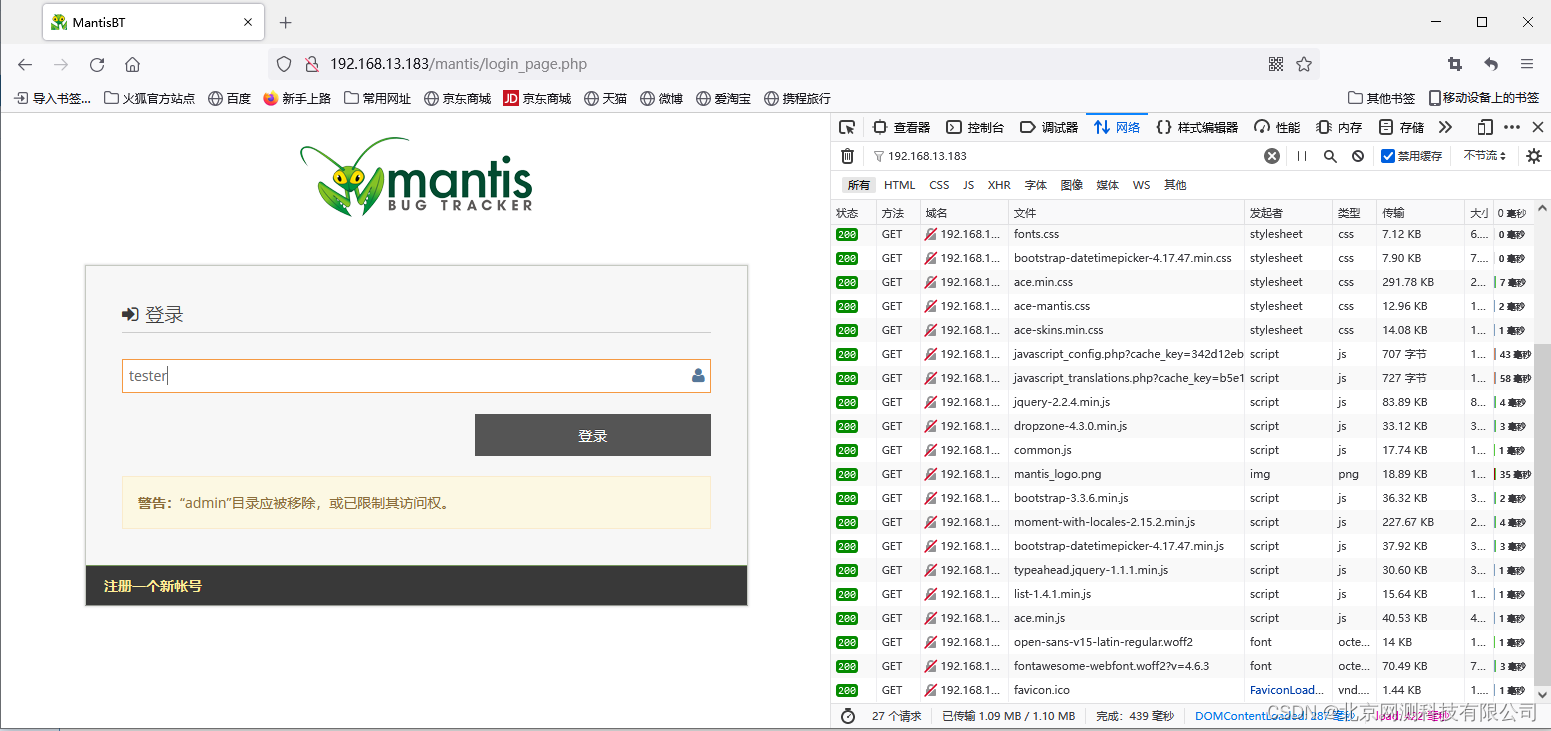The width and height of the screenshot is (1551, 731).
Task: Switch to the 控制台 console tab
Action: coord(975,127)
